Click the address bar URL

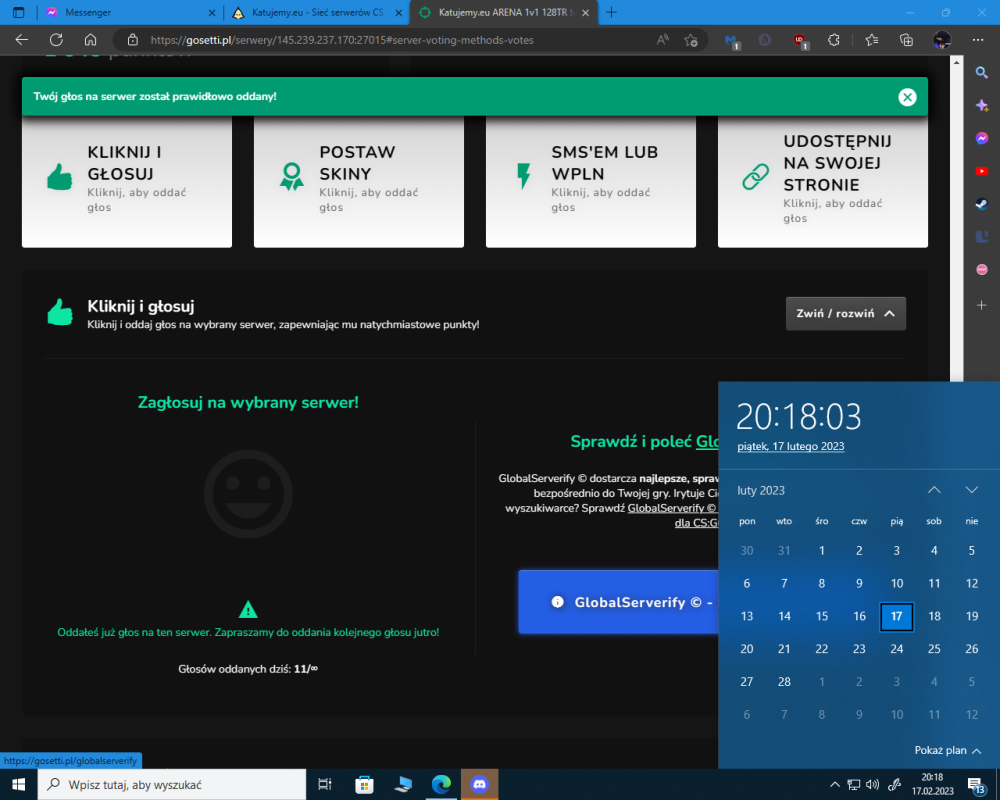coord(342,40)
